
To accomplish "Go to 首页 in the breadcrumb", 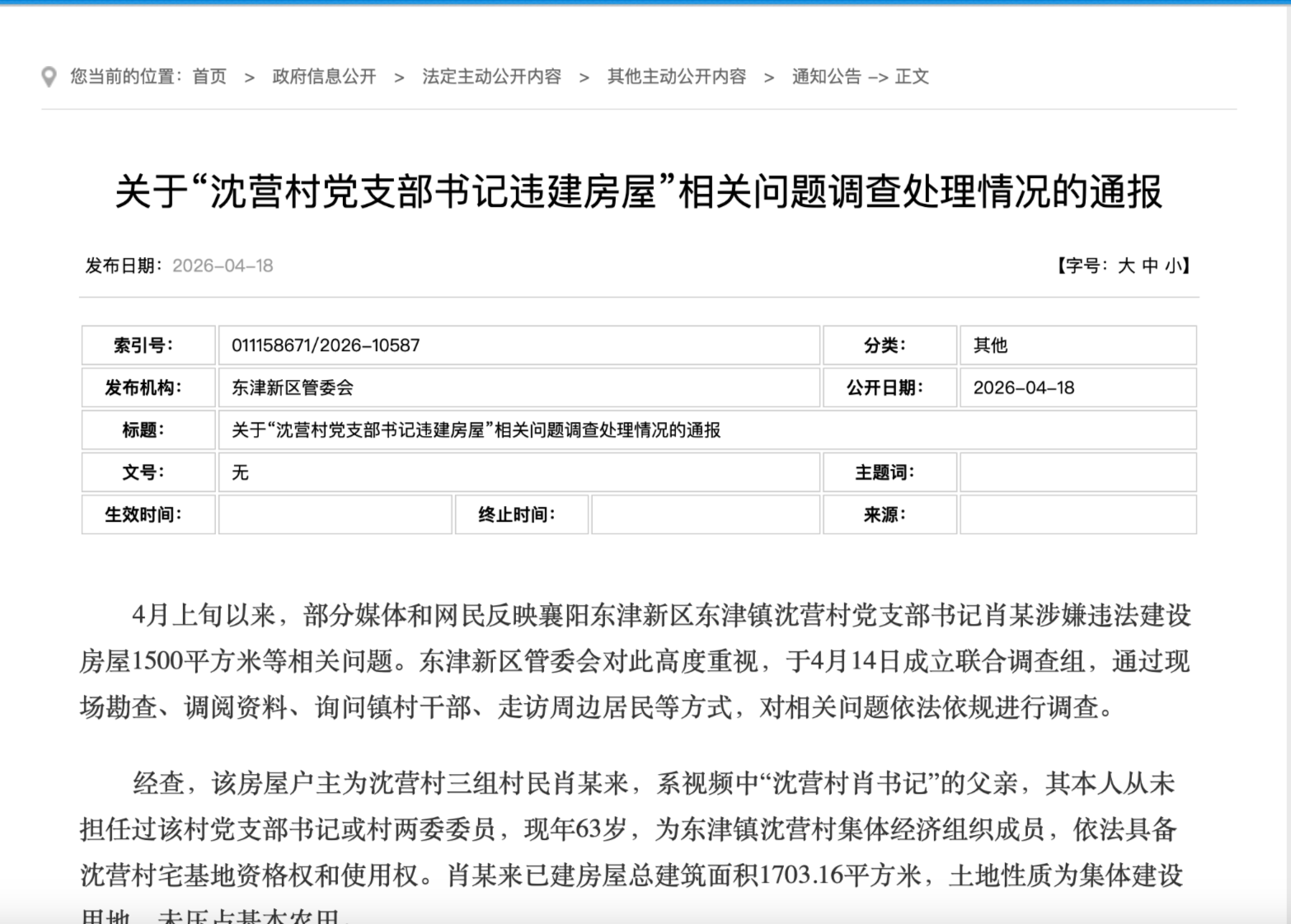I will coord(209,77).
